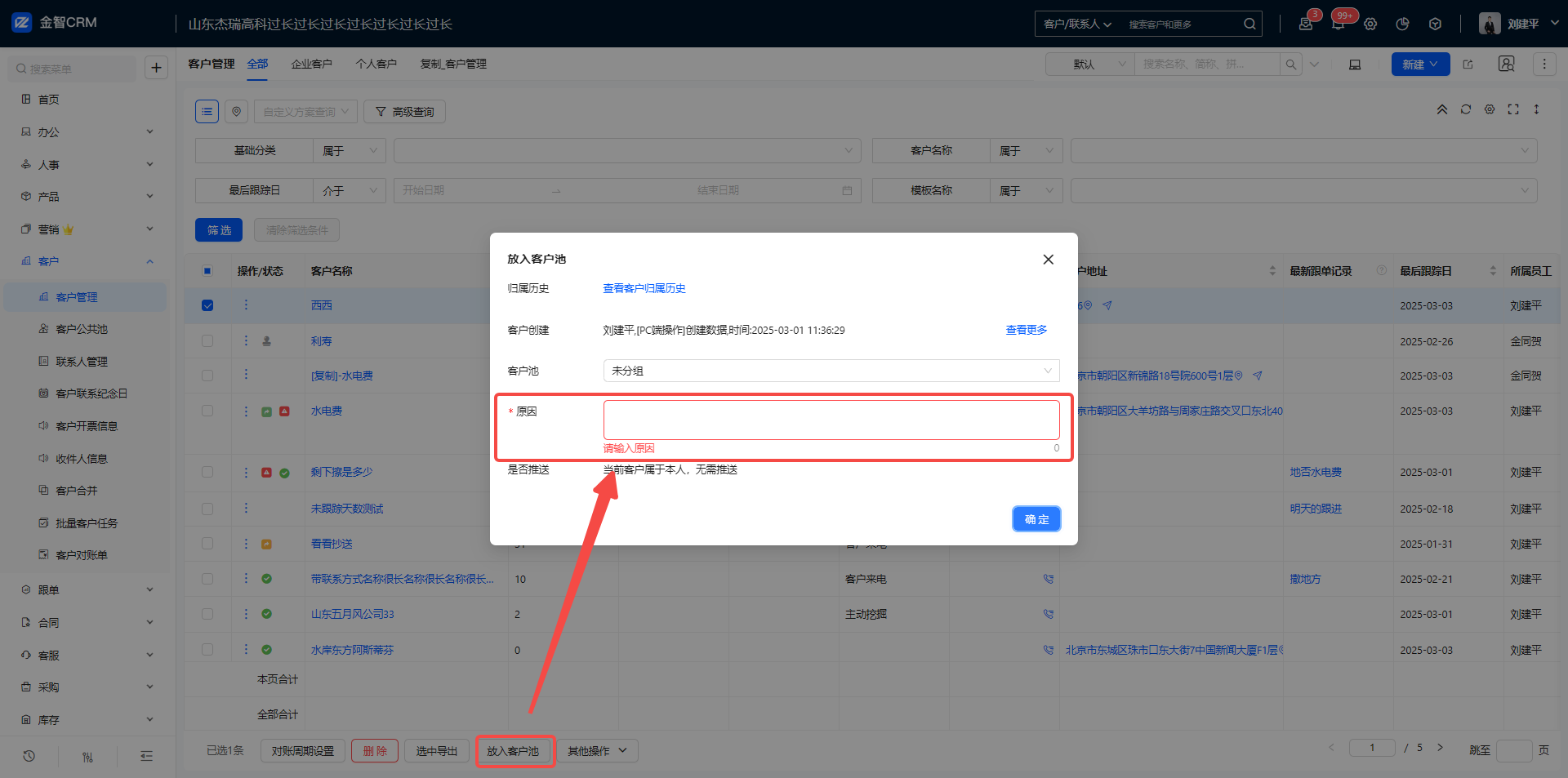Expand the 办公 sidebar menu

87,131
